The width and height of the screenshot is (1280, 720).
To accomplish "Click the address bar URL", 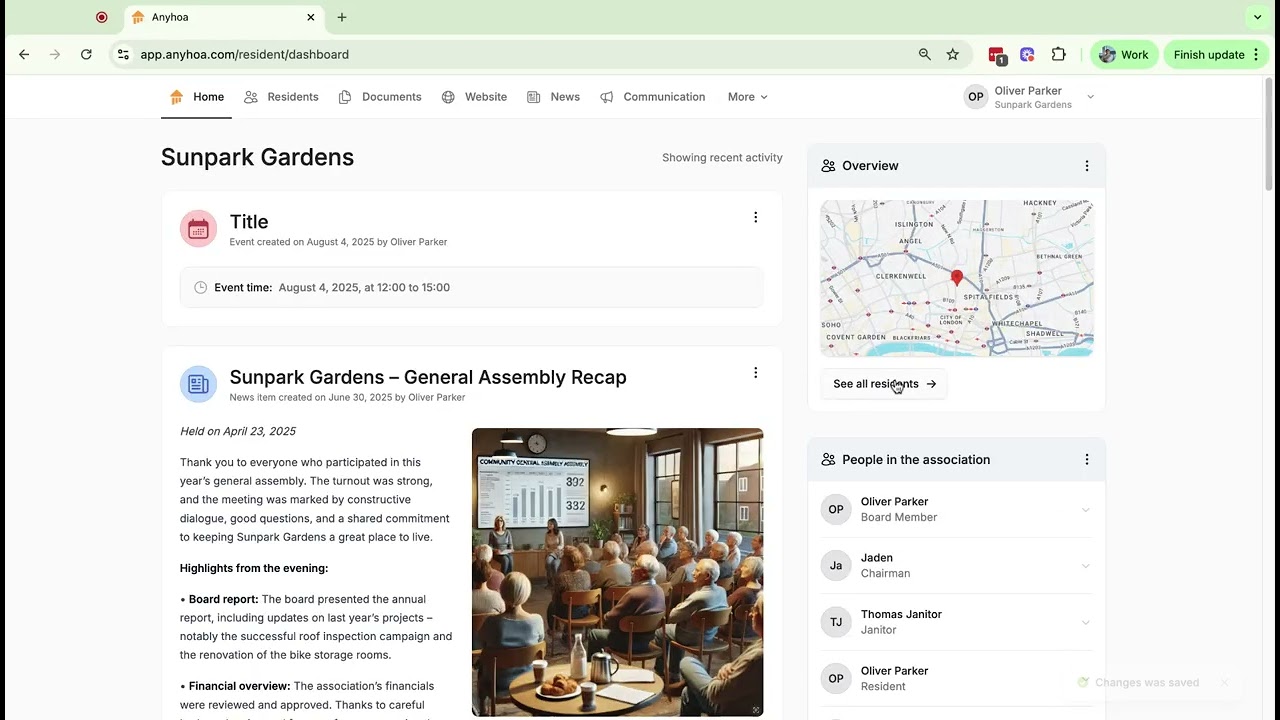I will (245, 55).
